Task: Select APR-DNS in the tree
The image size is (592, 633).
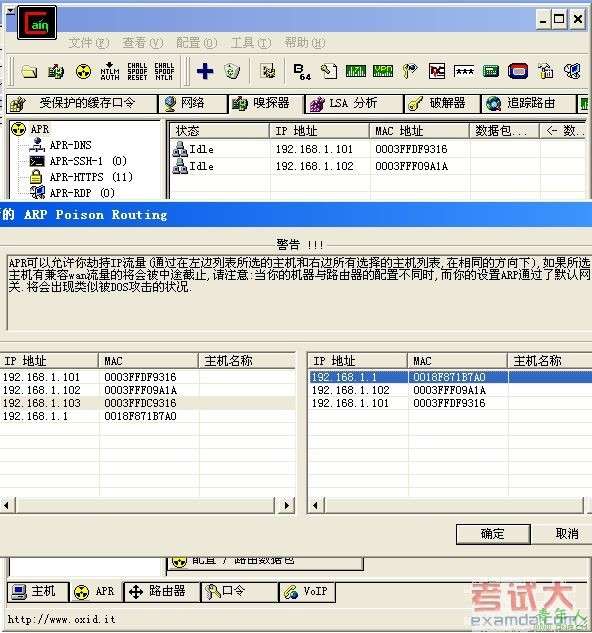Action: [x=70, y=145]
